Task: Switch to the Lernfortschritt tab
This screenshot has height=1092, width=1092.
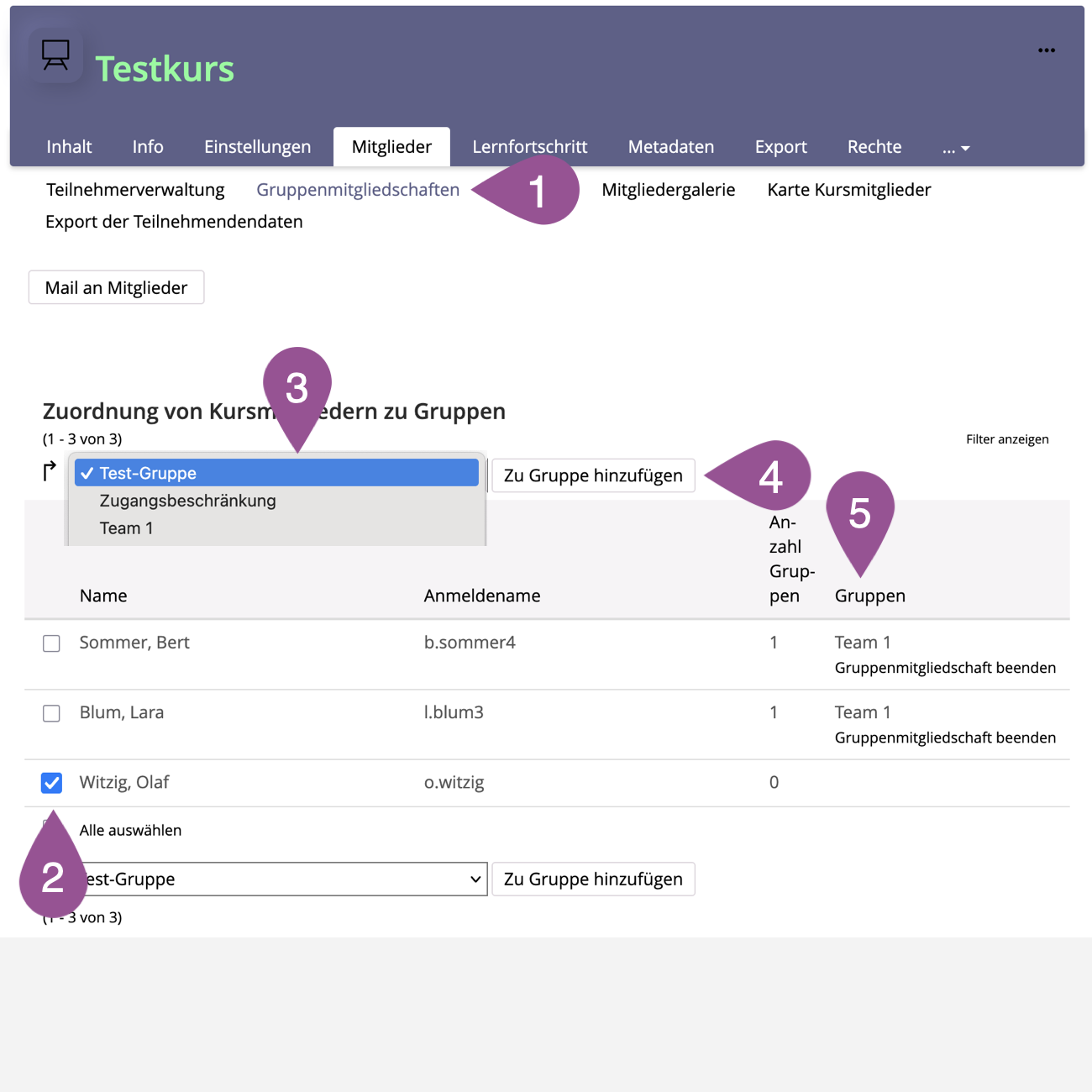Action: click(x=529, y=147)
